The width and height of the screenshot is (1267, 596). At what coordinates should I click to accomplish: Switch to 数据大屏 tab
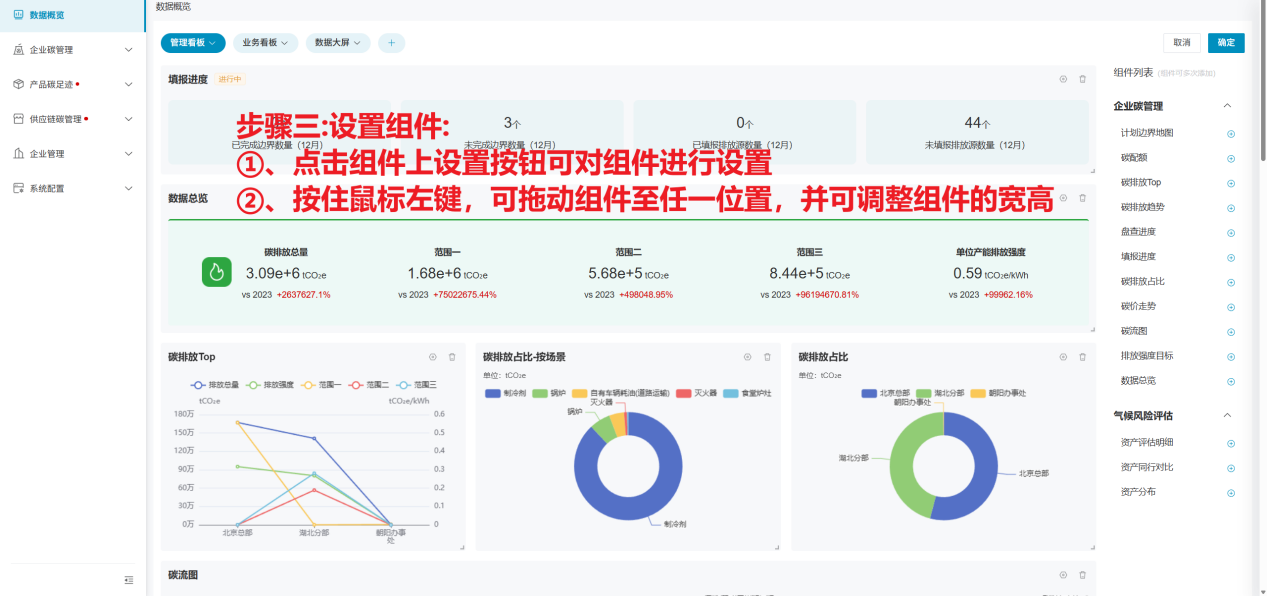click(x=338, y=43)
